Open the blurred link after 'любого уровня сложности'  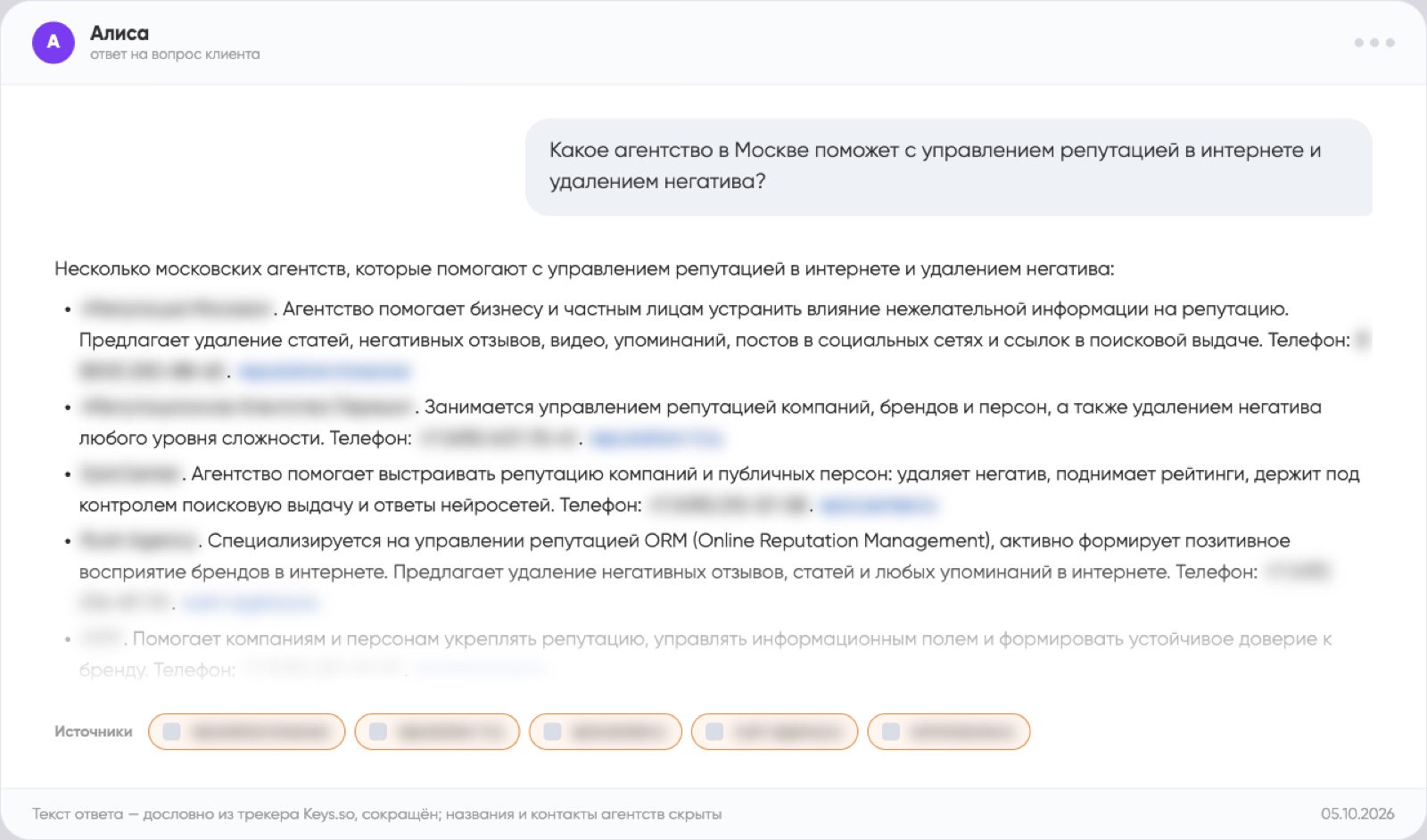[656, 438]
